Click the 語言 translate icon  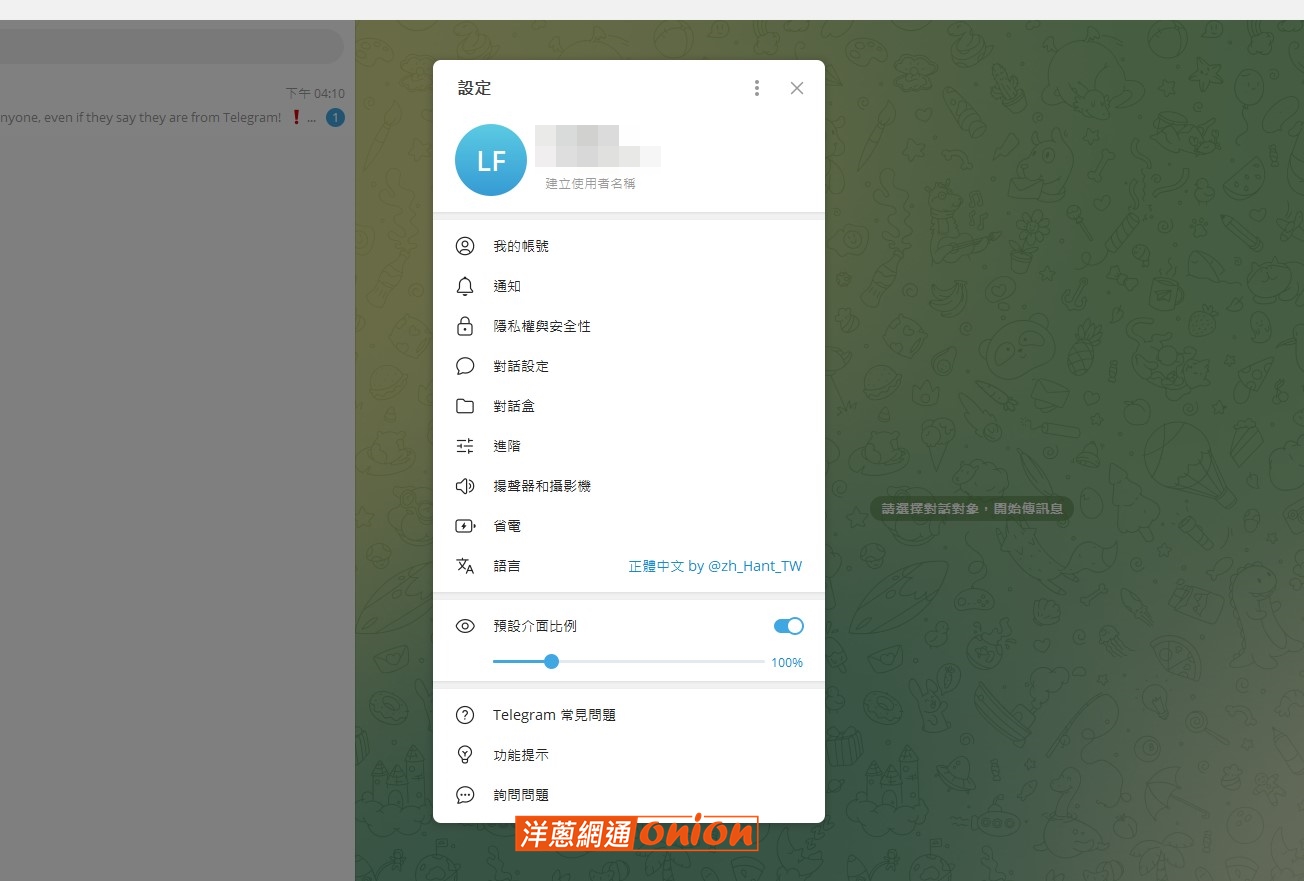click(465, 566)
